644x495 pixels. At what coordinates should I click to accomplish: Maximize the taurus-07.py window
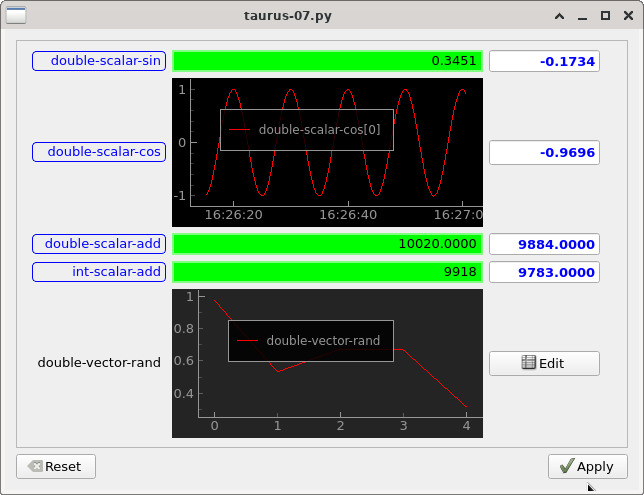click(605, 16)
